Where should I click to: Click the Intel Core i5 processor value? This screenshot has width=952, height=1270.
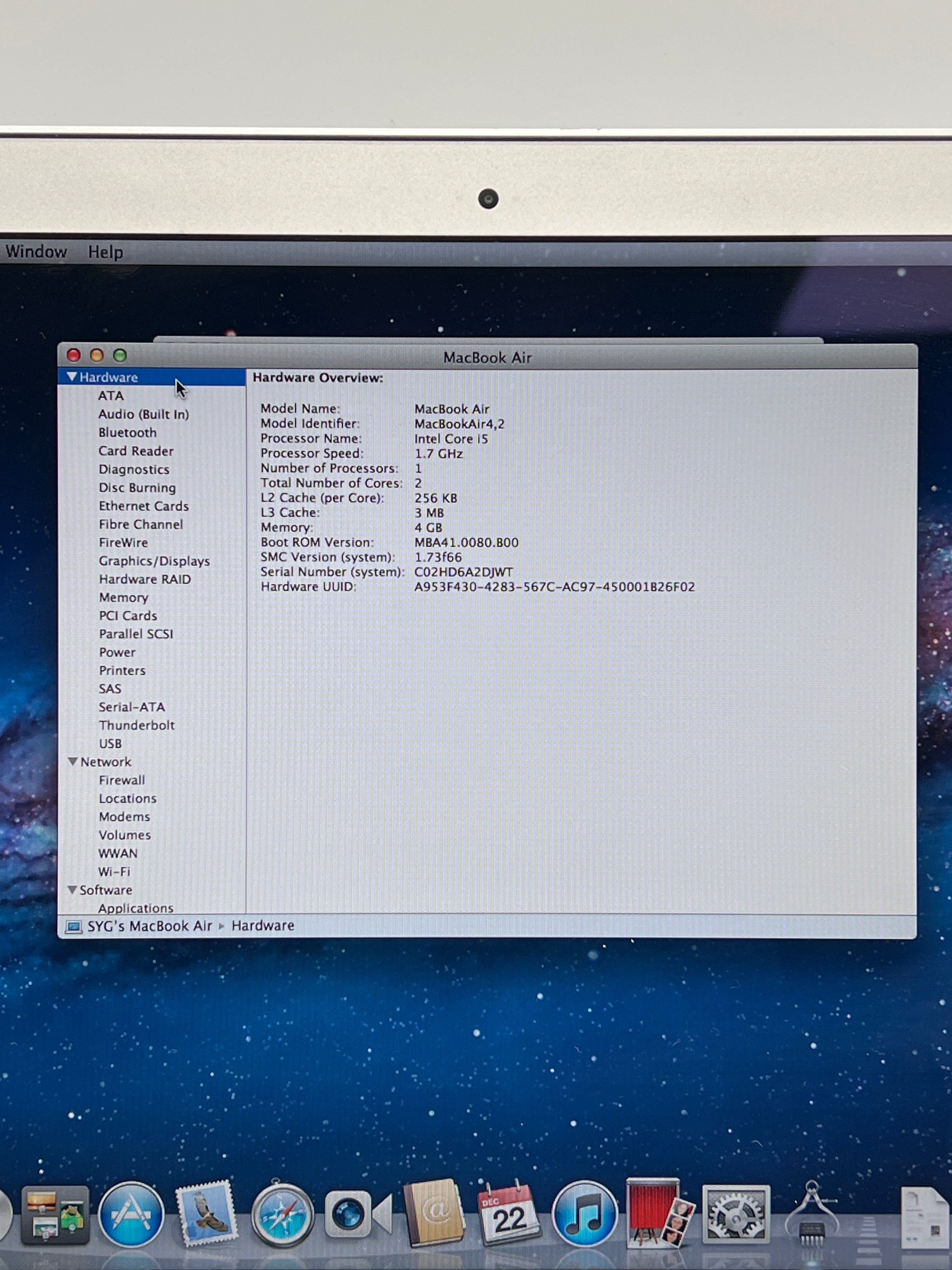451,439
